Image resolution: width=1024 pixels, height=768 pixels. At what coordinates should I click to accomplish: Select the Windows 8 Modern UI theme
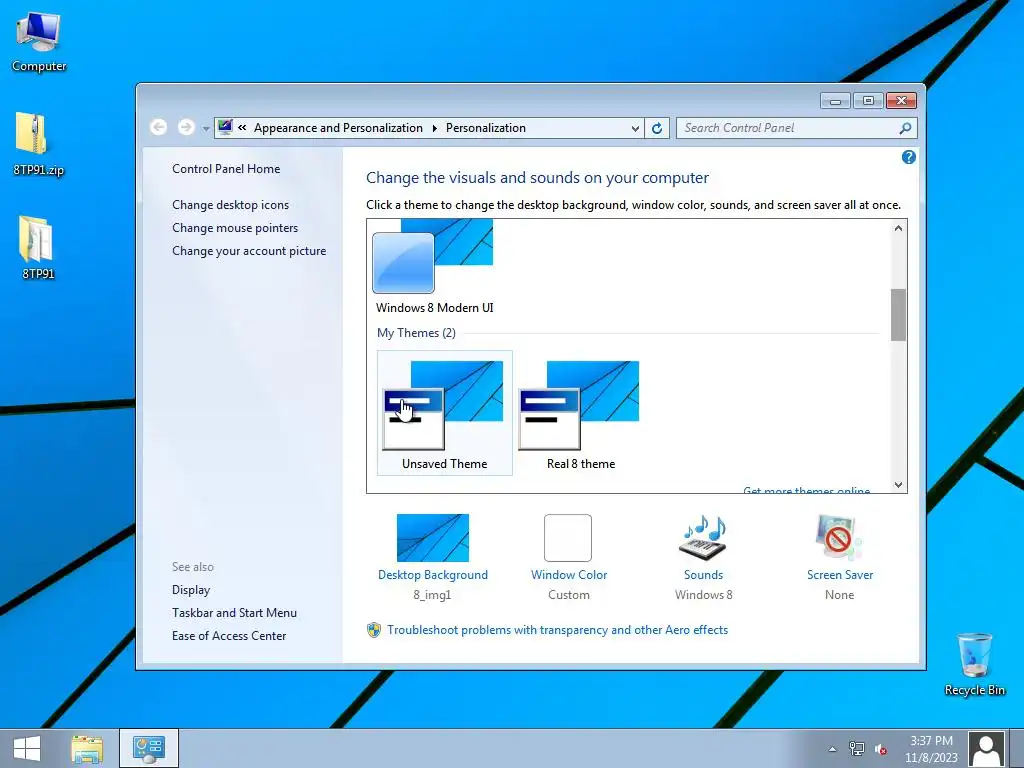(x=434, y=266)
